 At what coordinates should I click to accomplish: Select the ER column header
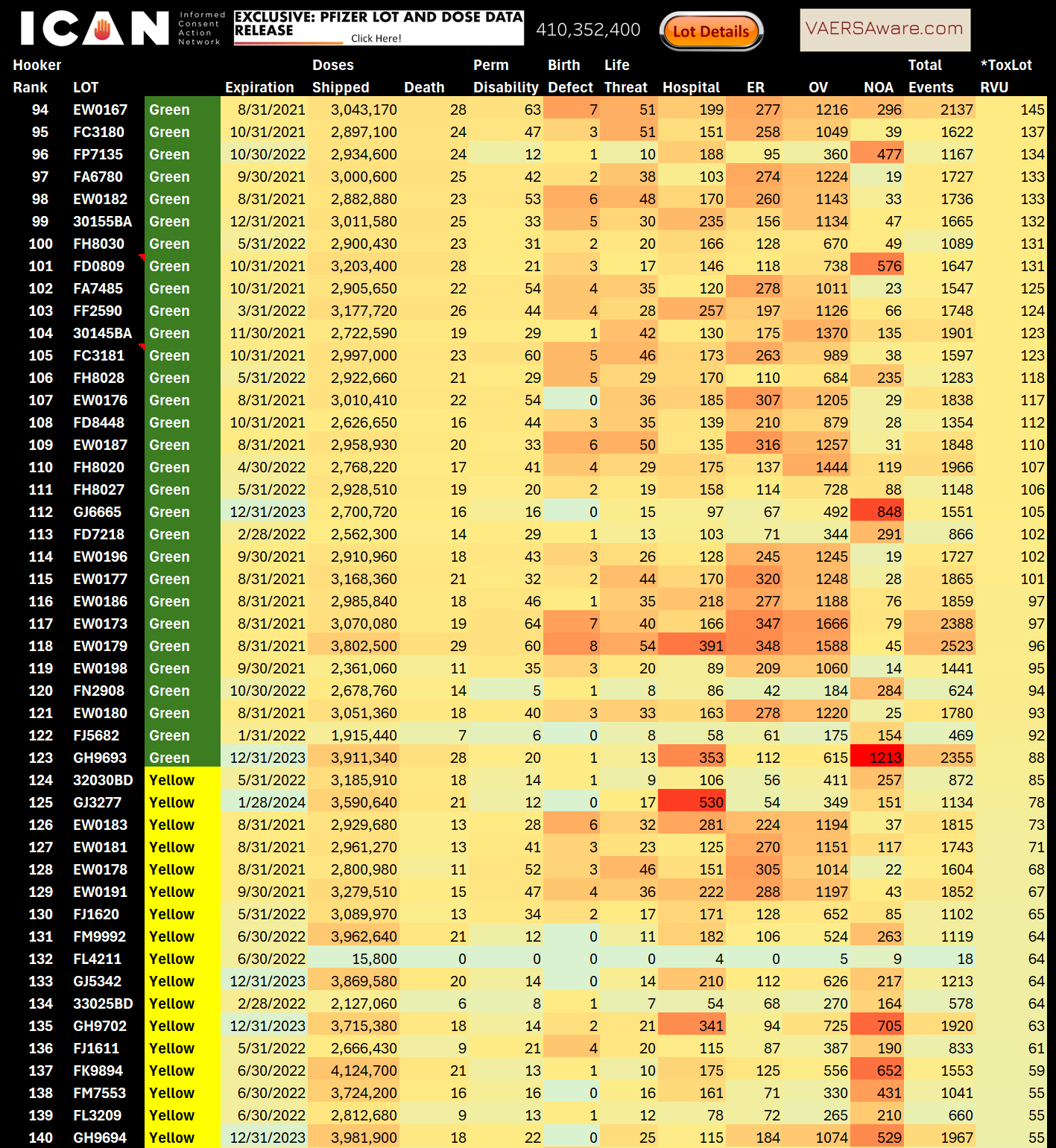(x=755, y=87)
